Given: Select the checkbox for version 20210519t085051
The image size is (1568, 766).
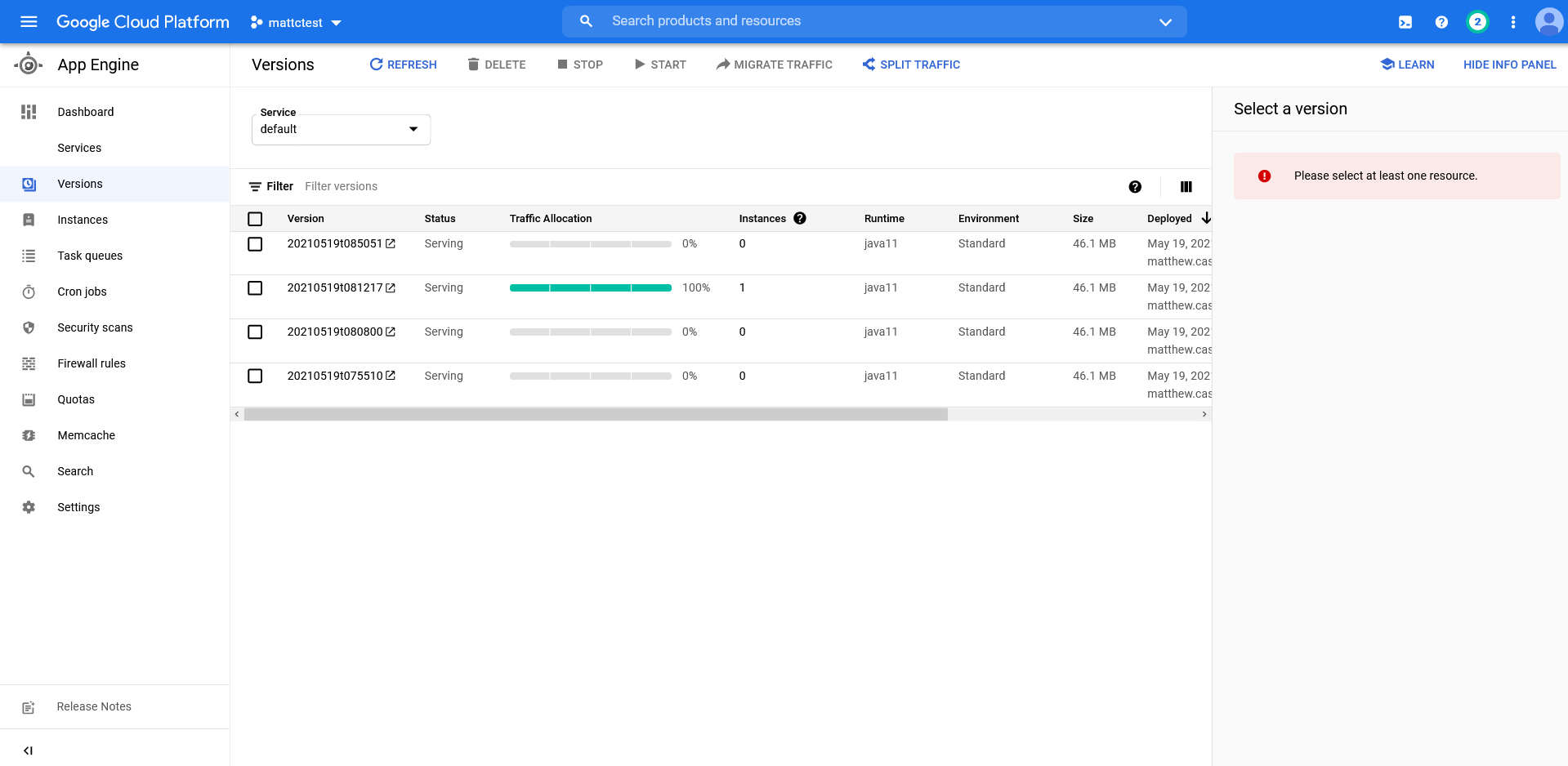Looking at the screenshot, I should [x=255, y=244].
